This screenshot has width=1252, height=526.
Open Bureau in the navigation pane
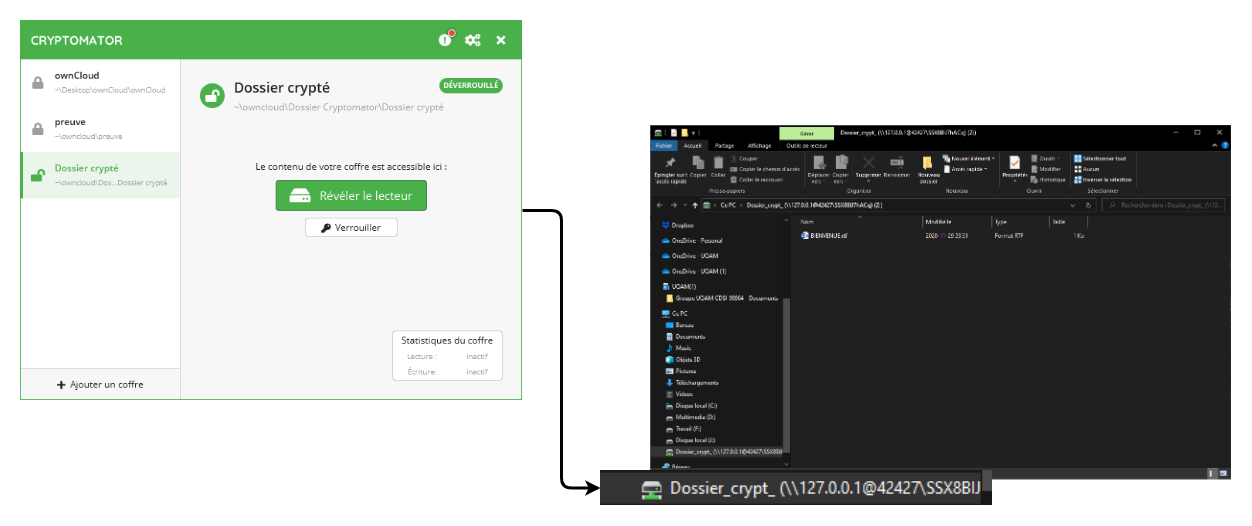(x=678, y=325)
